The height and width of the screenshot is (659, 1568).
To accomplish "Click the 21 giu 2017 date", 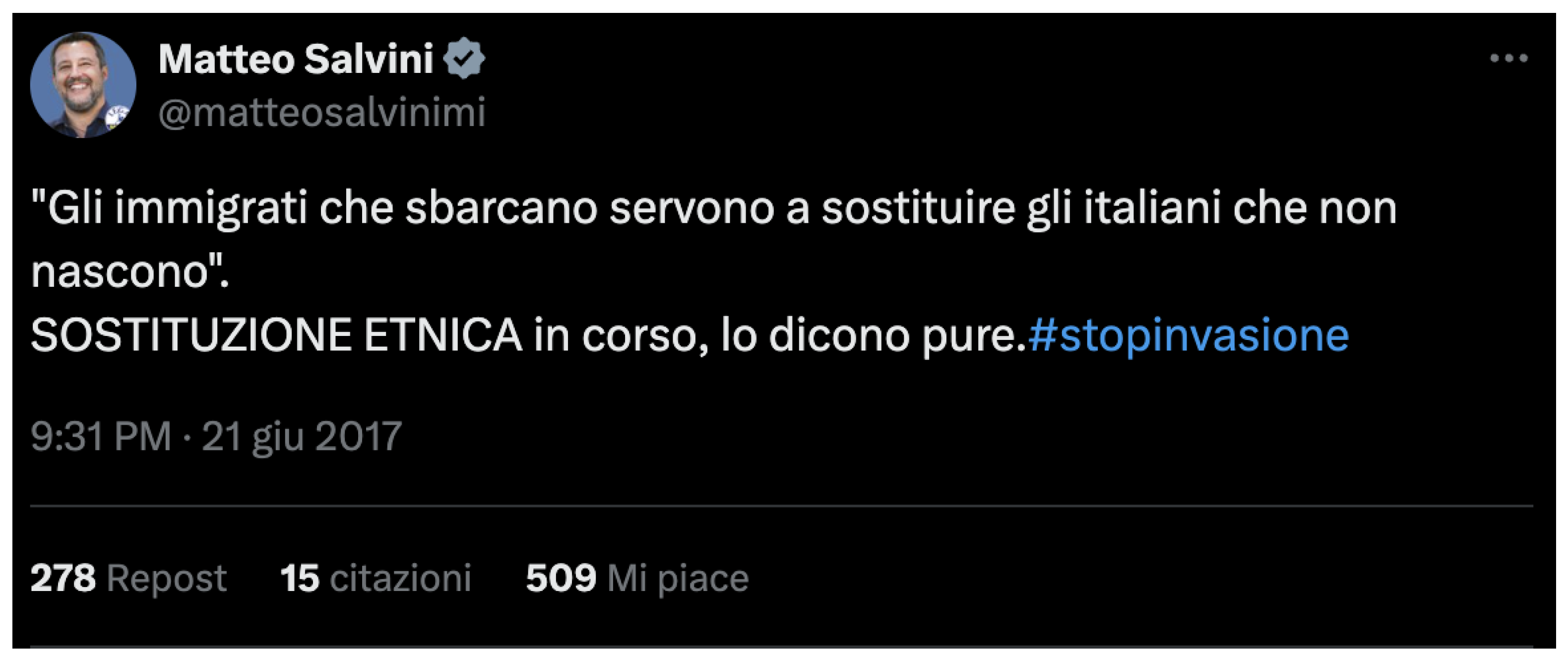I will pyautogui.click(x=302, y=436).
